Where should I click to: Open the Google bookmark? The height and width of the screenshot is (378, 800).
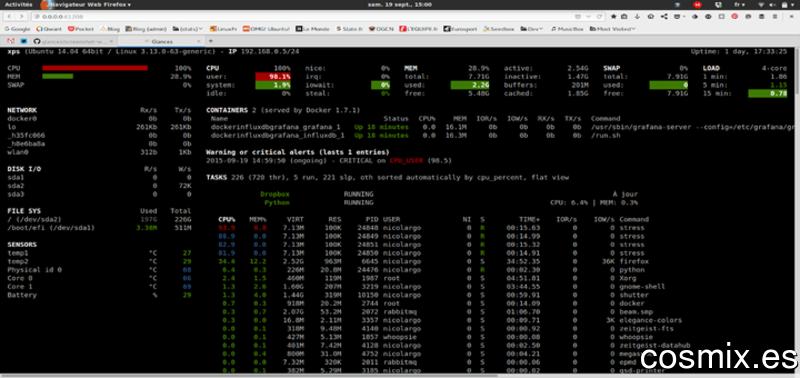point(17,29)
